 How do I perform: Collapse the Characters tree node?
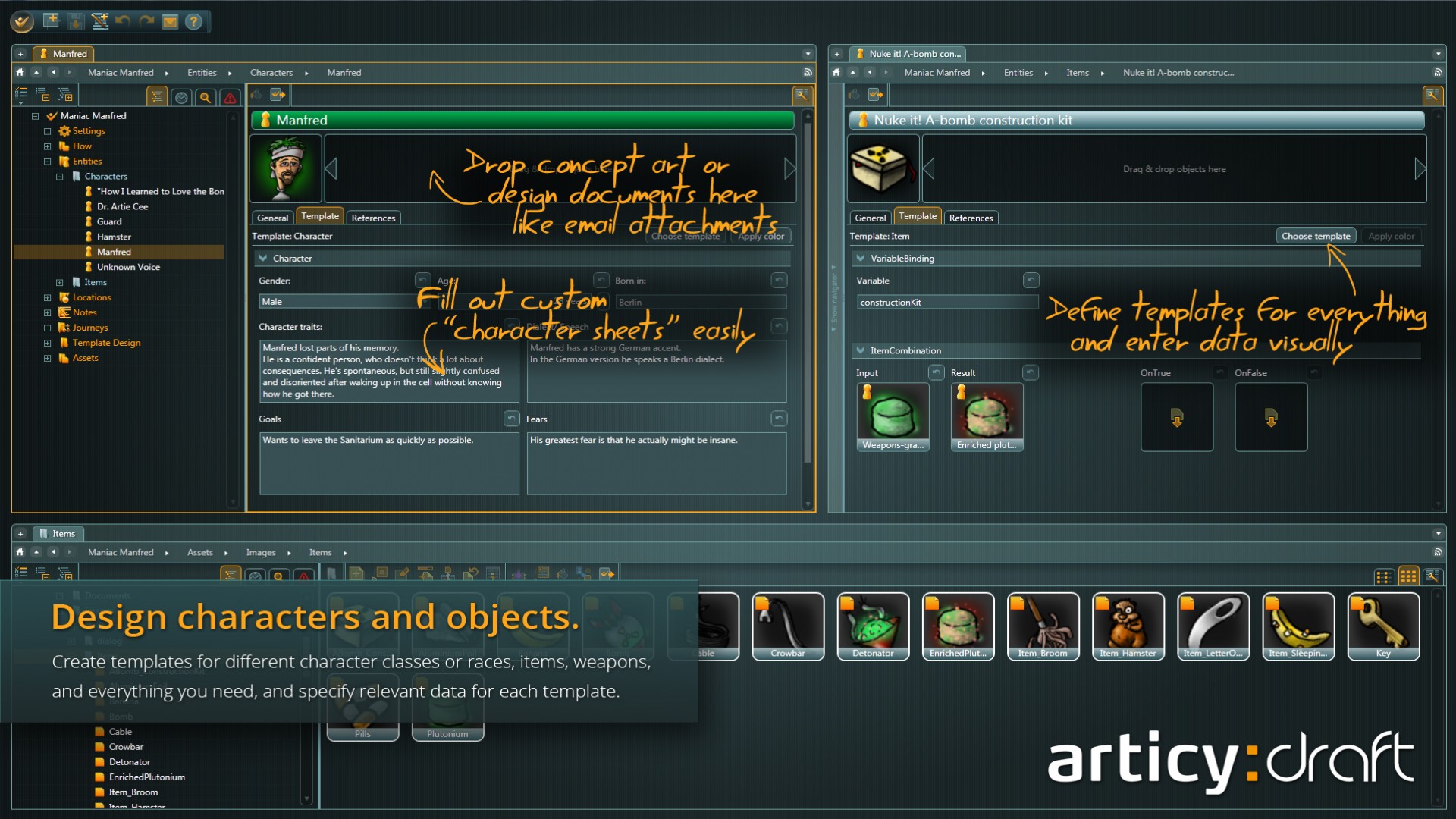coord(60,176)
